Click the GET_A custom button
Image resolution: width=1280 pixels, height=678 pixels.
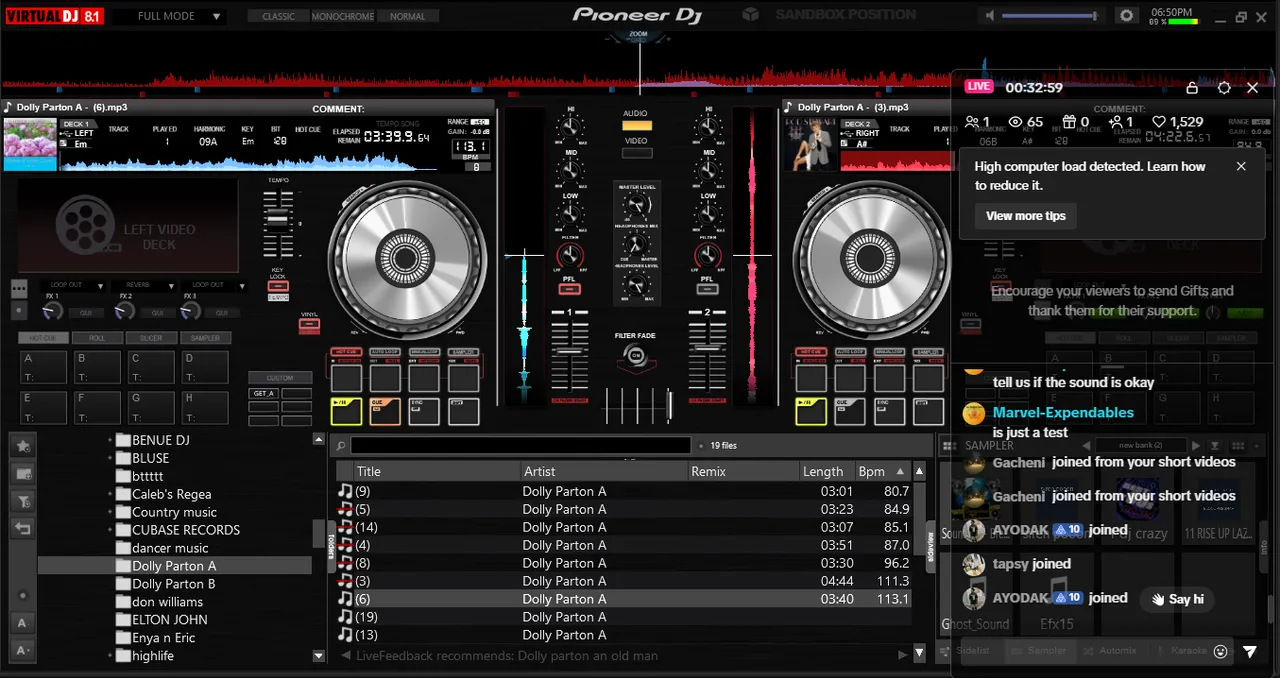coord(264,393)
